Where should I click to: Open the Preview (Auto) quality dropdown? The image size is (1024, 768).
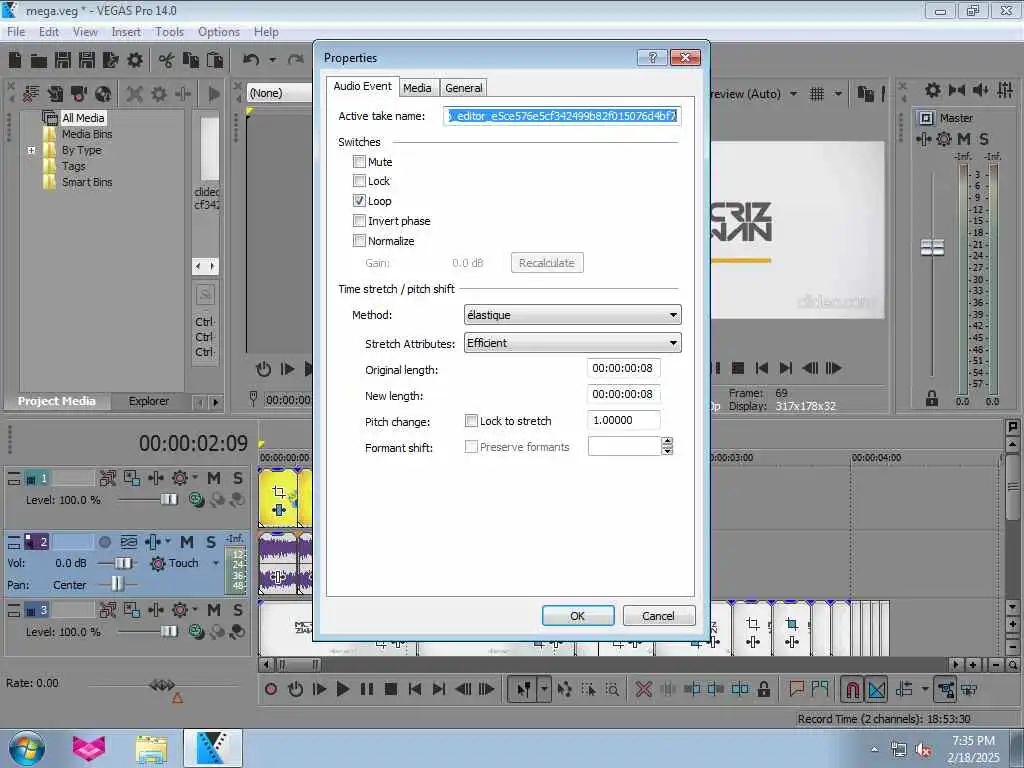pos(793,94)
